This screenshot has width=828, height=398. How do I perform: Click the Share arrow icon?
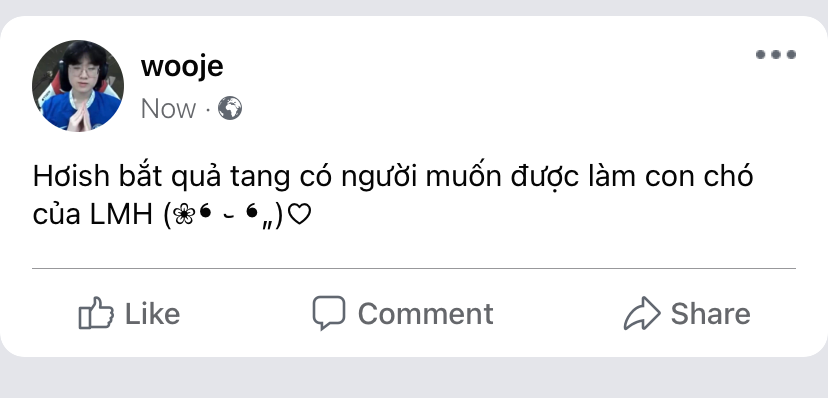click(642, 314)
